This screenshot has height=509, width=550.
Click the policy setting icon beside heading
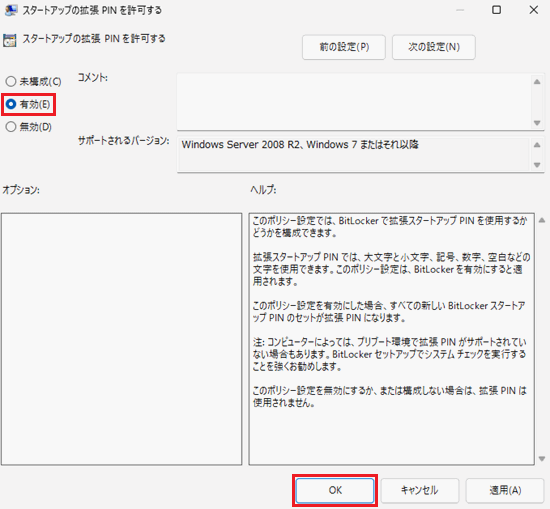coord(9,40)
